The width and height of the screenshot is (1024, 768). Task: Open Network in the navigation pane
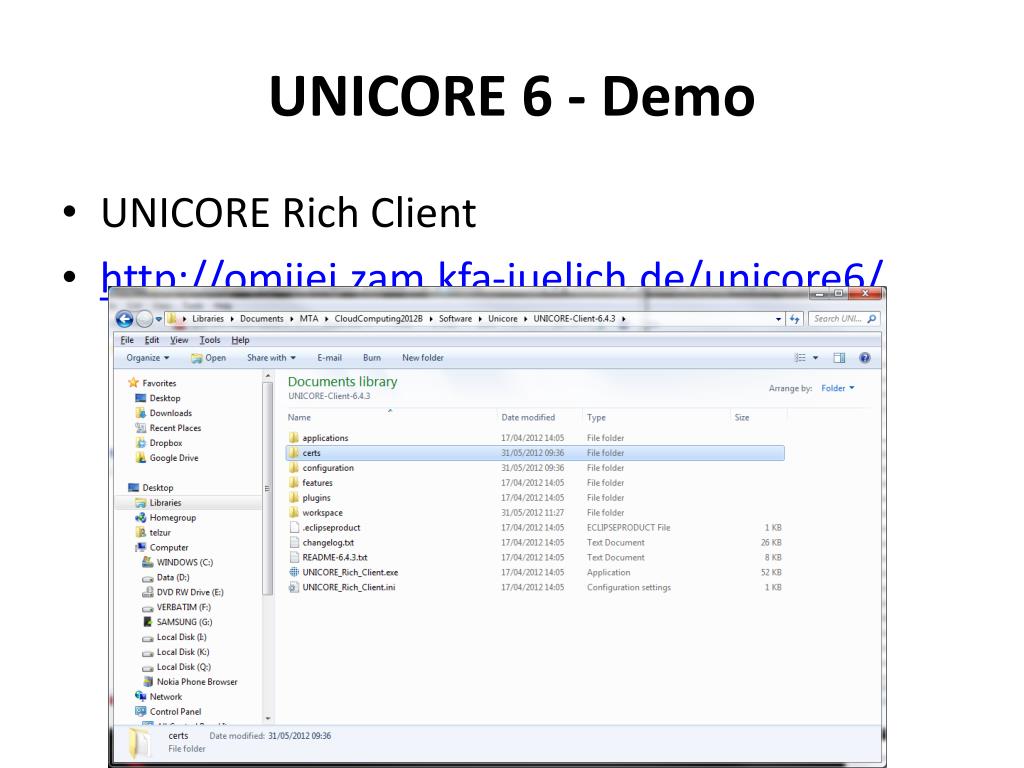coord(165,697)
